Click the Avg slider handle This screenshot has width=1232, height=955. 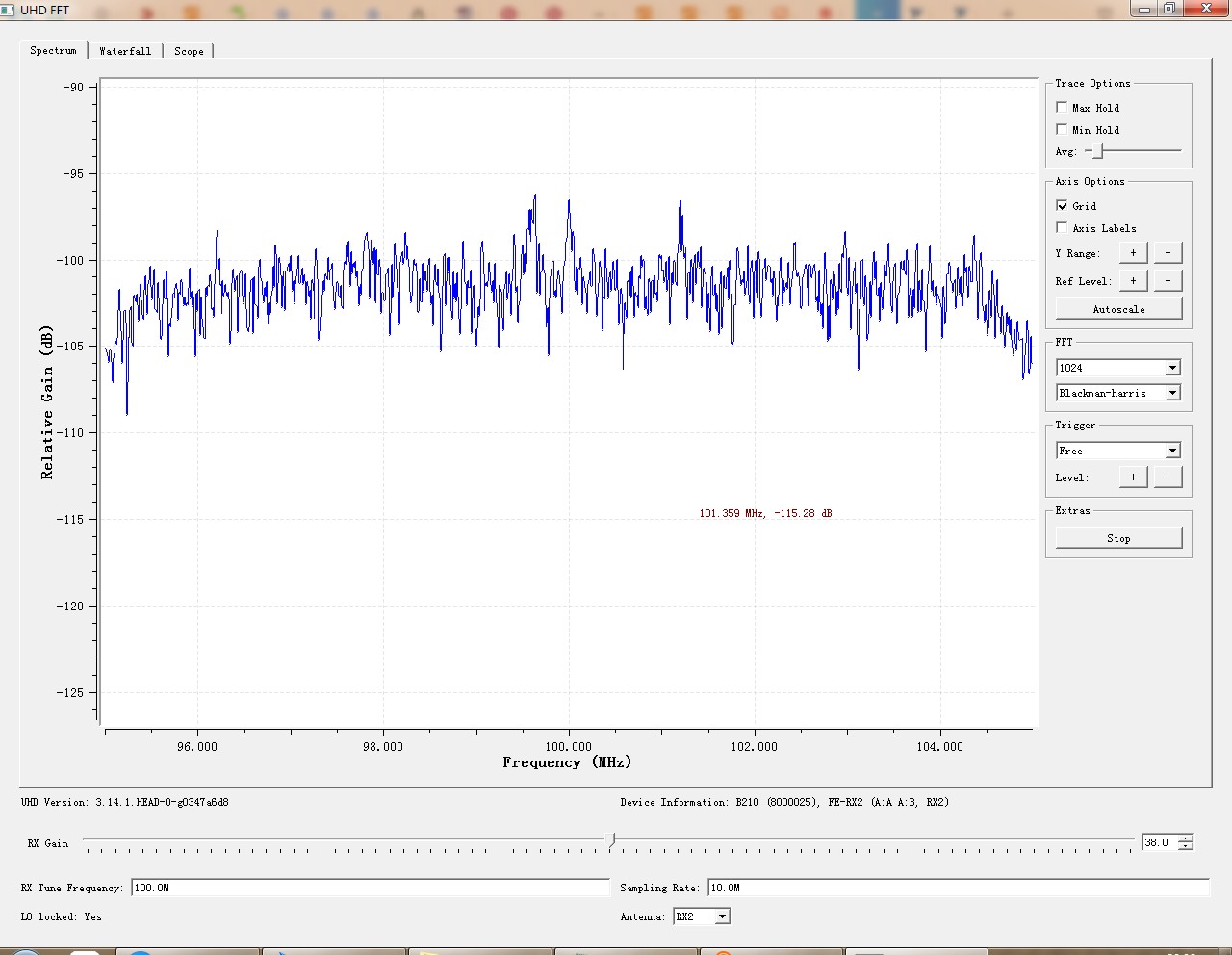pyautogui.click(x=1097, y=151)
